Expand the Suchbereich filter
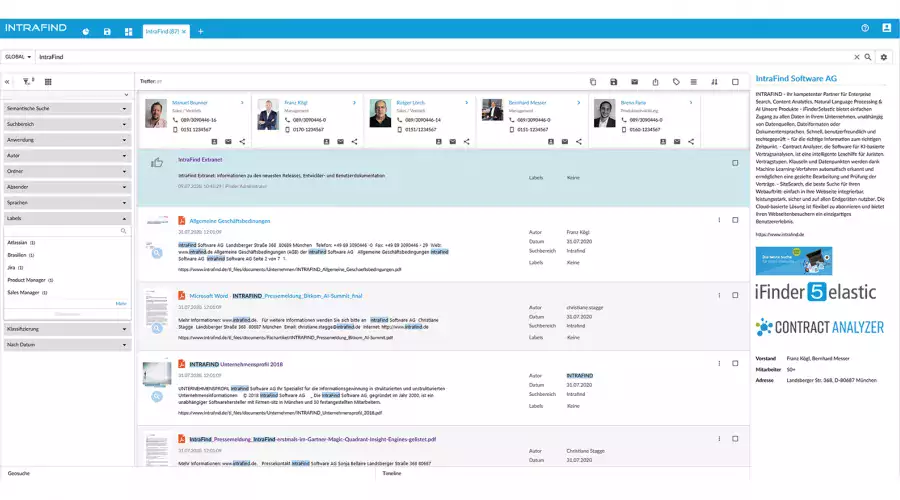 pos(67,124)
